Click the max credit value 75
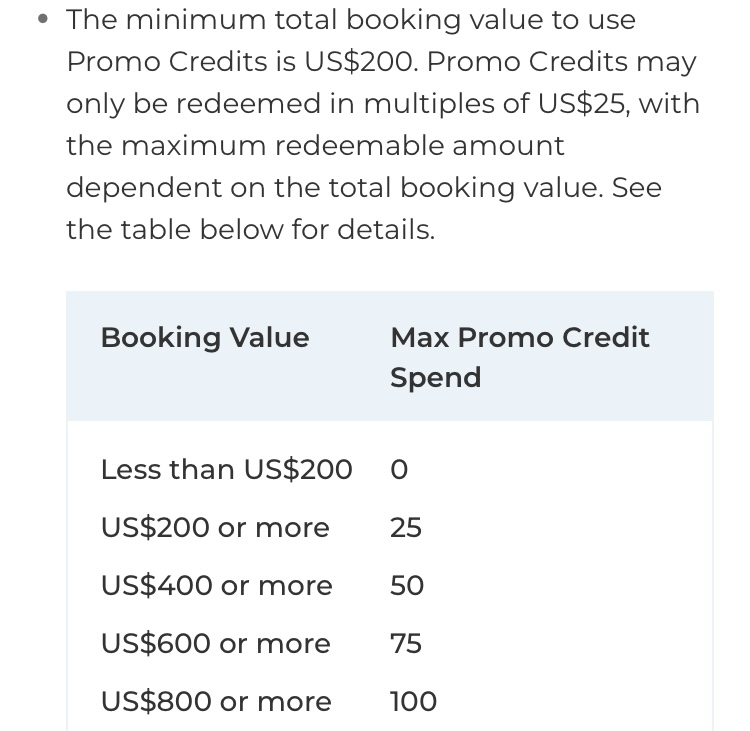The image size is (750, 731). [x=406, y=643]
